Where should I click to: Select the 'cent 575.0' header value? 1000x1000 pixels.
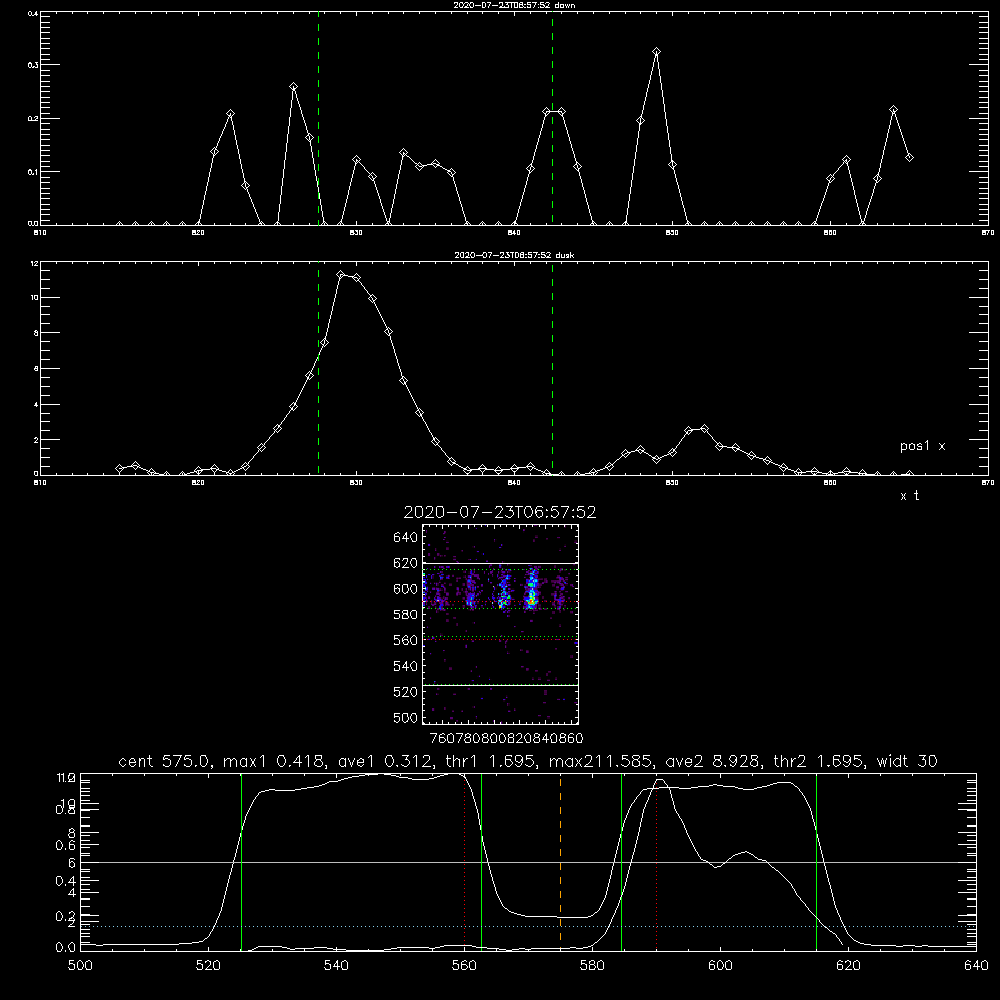click(164, 761)
